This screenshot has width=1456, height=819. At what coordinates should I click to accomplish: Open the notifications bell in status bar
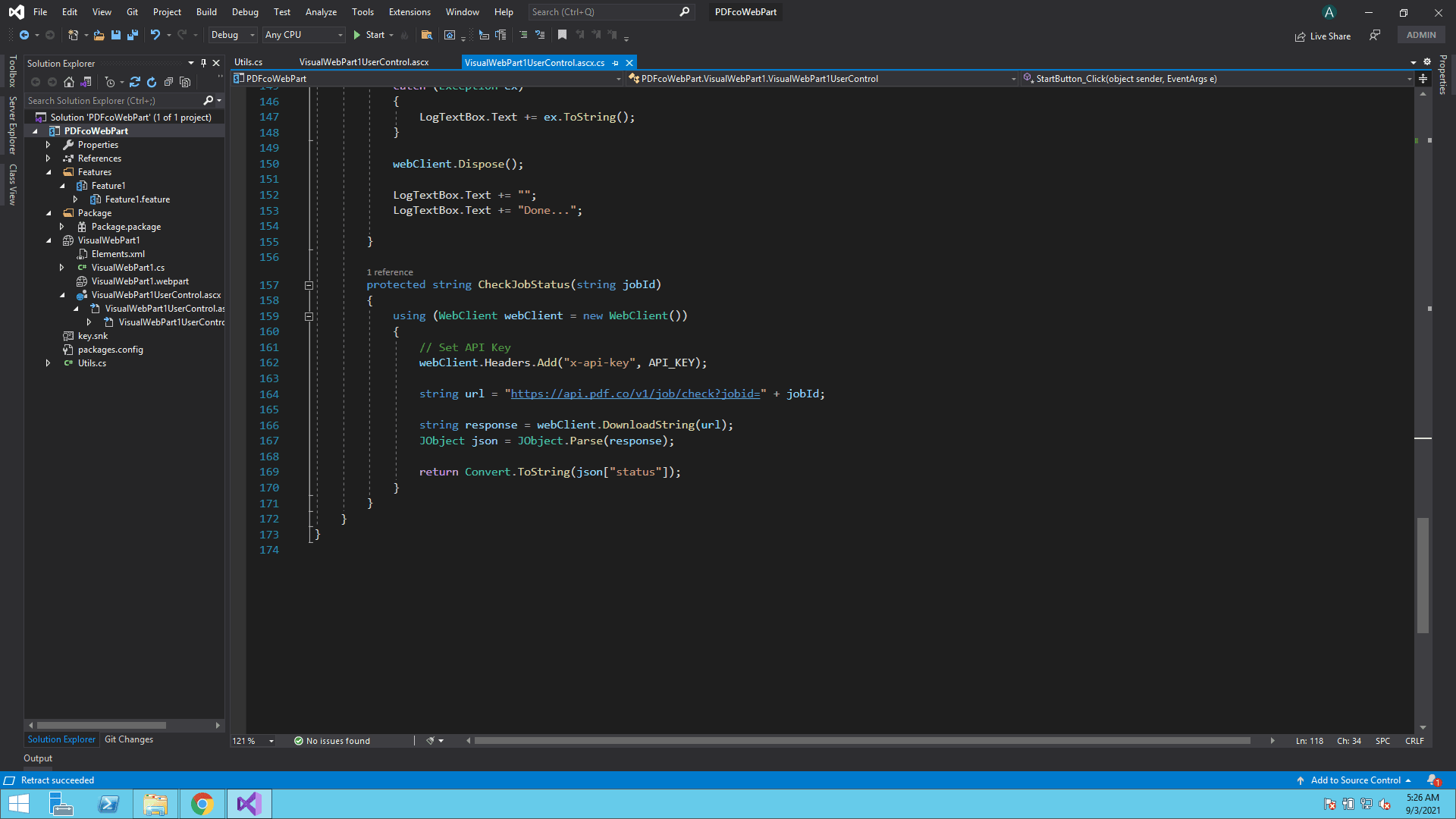1432,780
